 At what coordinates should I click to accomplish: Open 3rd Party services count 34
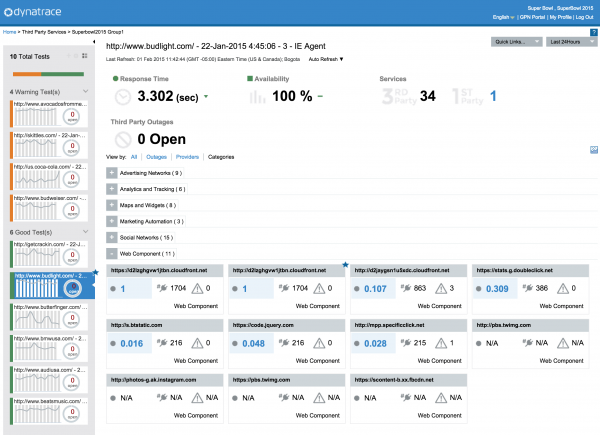(427, 96)
